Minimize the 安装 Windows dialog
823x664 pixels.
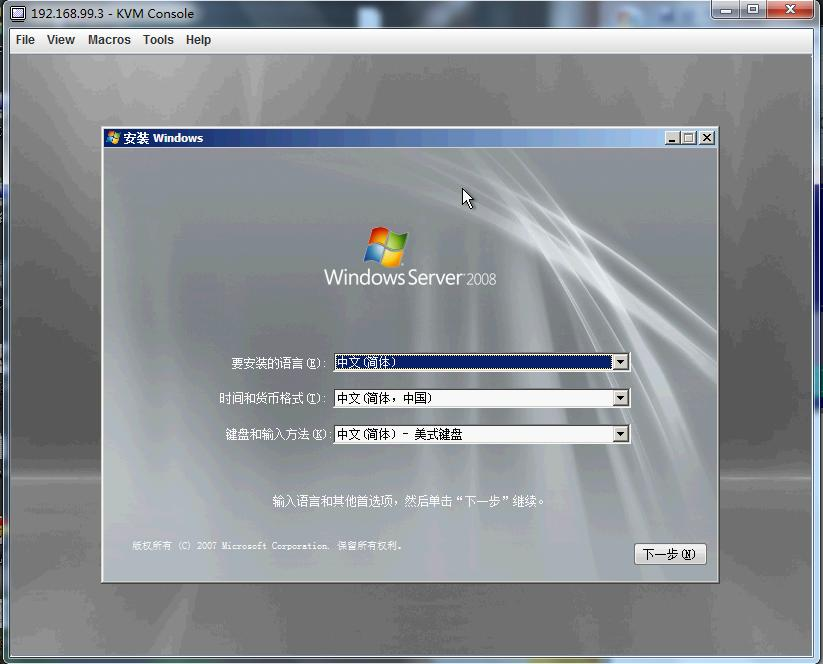(x=672, y=138)
